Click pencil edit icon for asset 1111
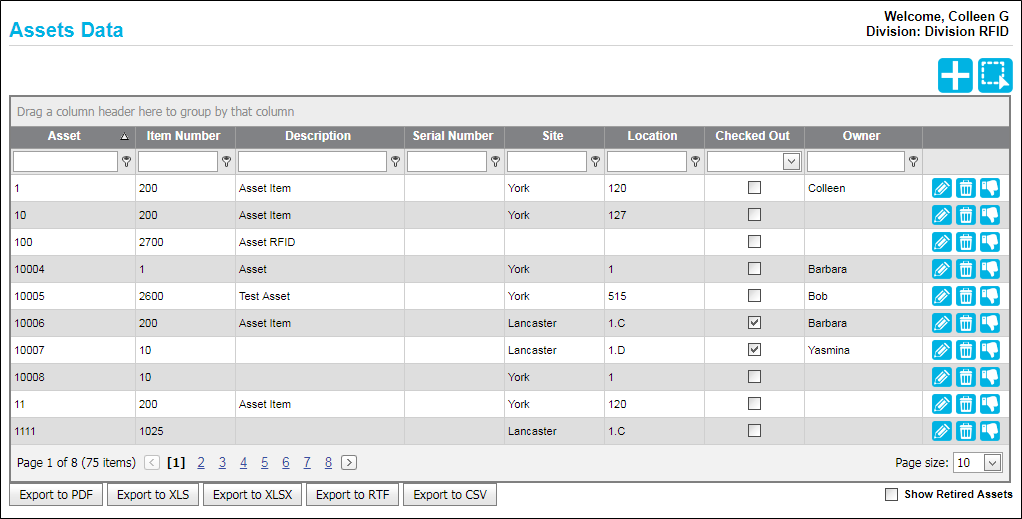This screenshot has height=519, width=1022. coord(942,431)
